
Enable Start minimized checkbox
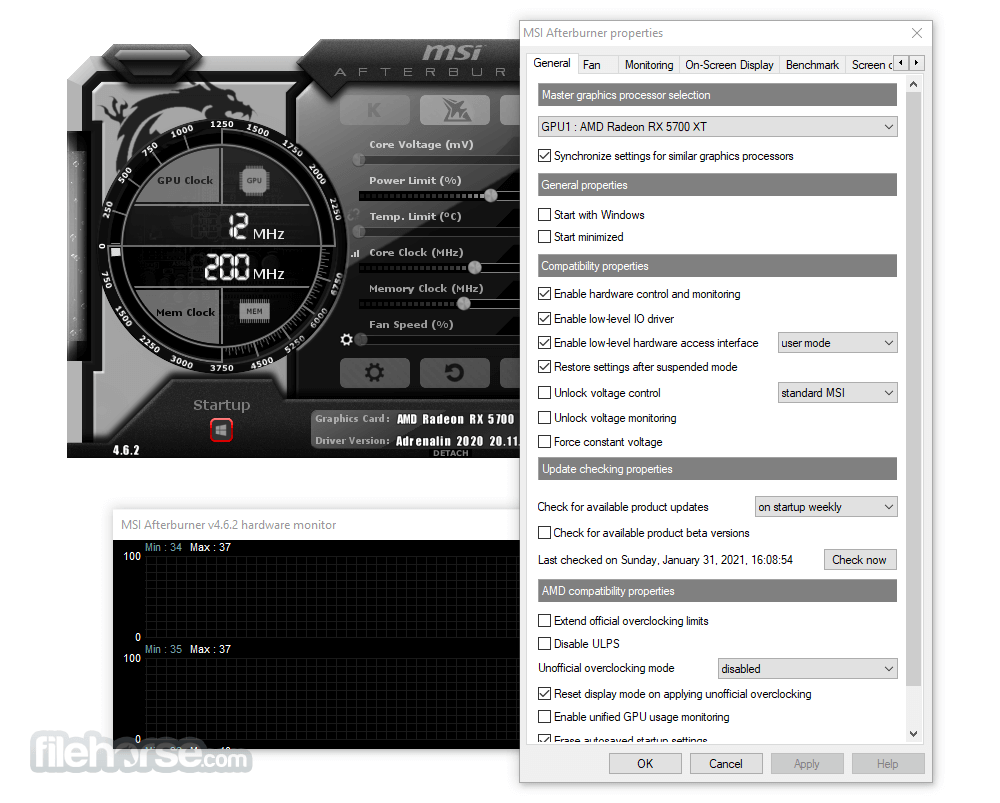coord(581,237)
